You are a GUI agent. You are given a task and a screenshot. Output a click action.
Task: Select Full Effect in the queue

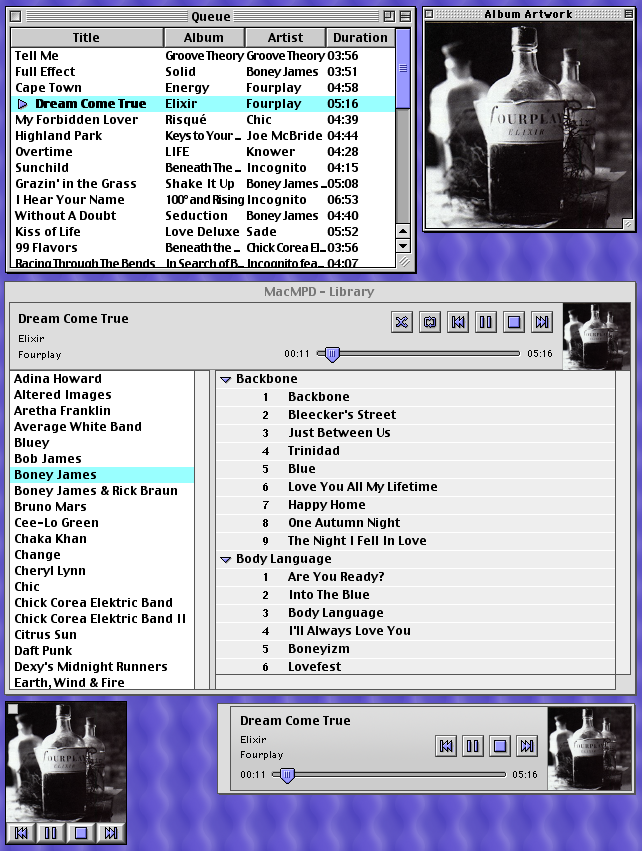click(x=203, y=72)
